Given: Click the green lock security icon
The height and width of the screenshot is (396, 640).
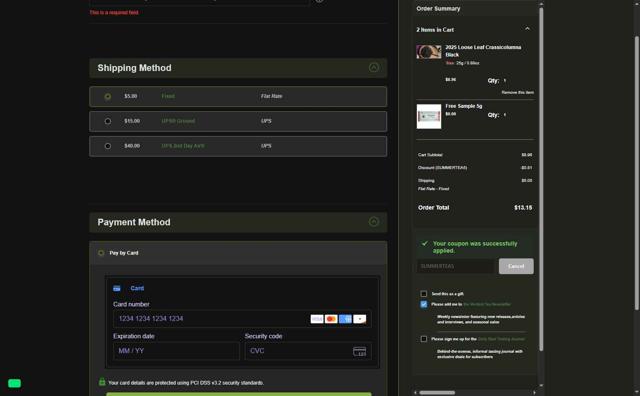Looking at the screenshot, I should 102,382.
